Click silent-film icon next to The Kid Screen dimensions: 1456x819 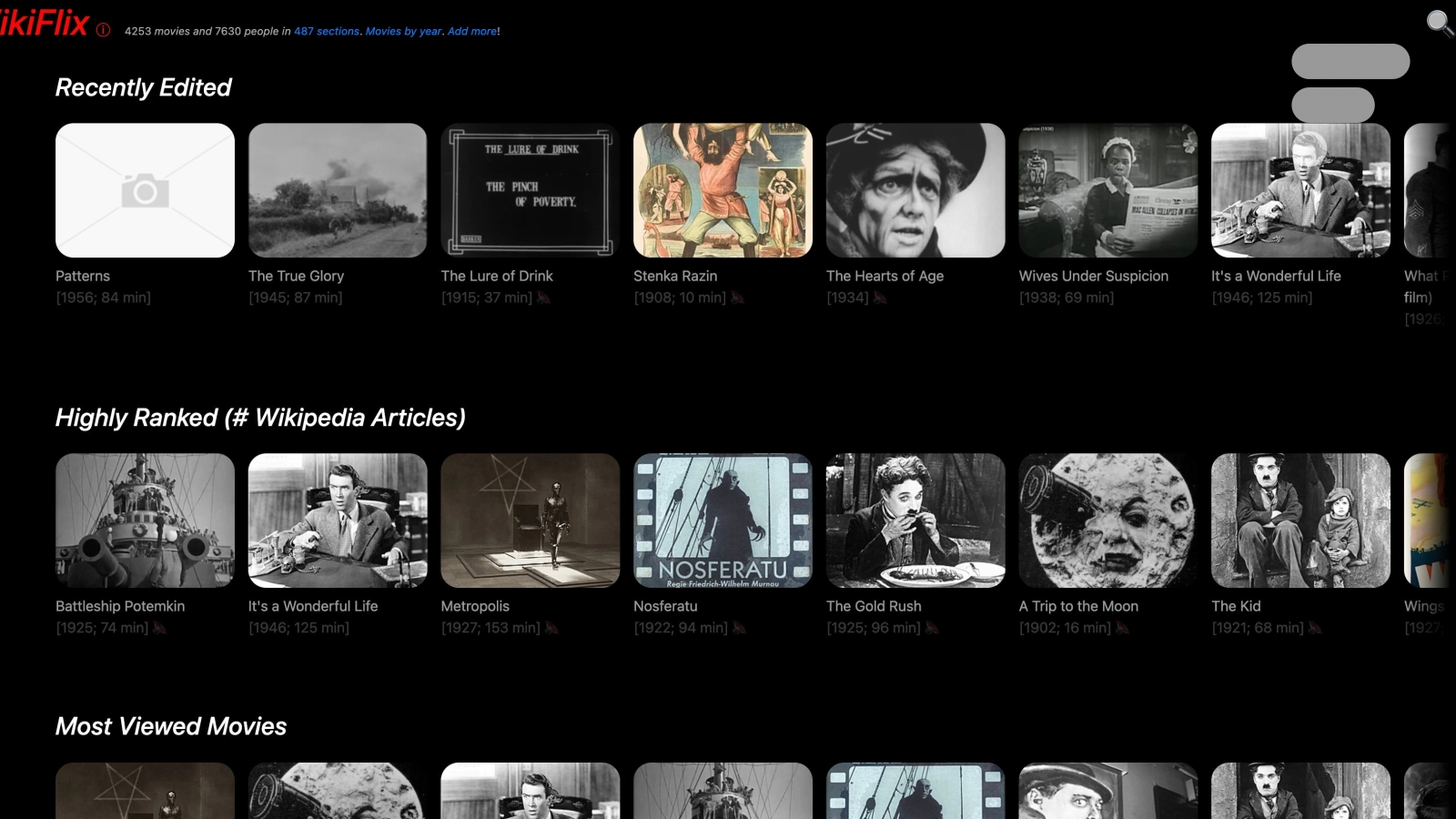point(1315,628)
